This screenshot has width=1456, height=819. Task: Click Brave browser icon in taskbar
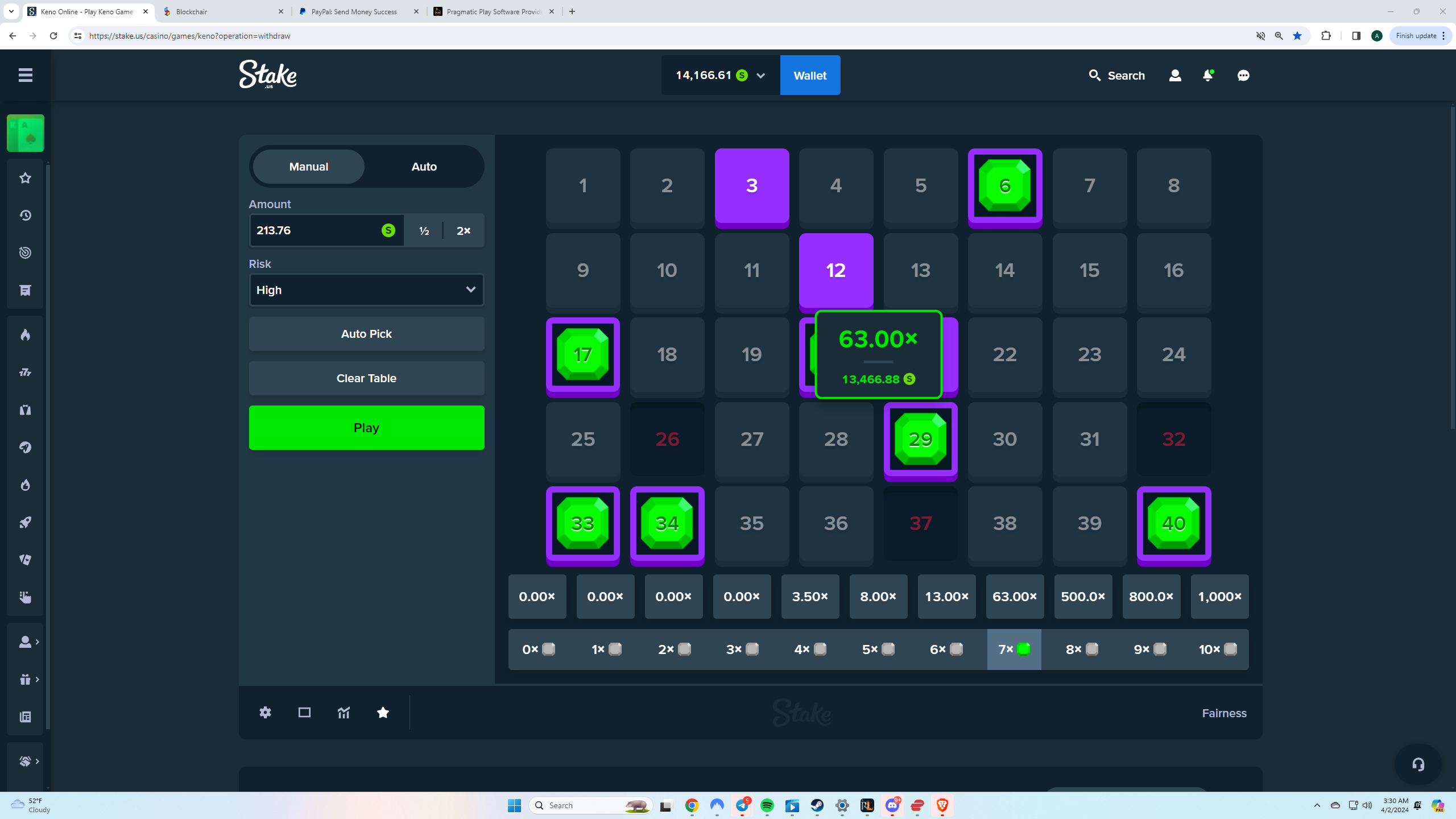coord(942,805)
